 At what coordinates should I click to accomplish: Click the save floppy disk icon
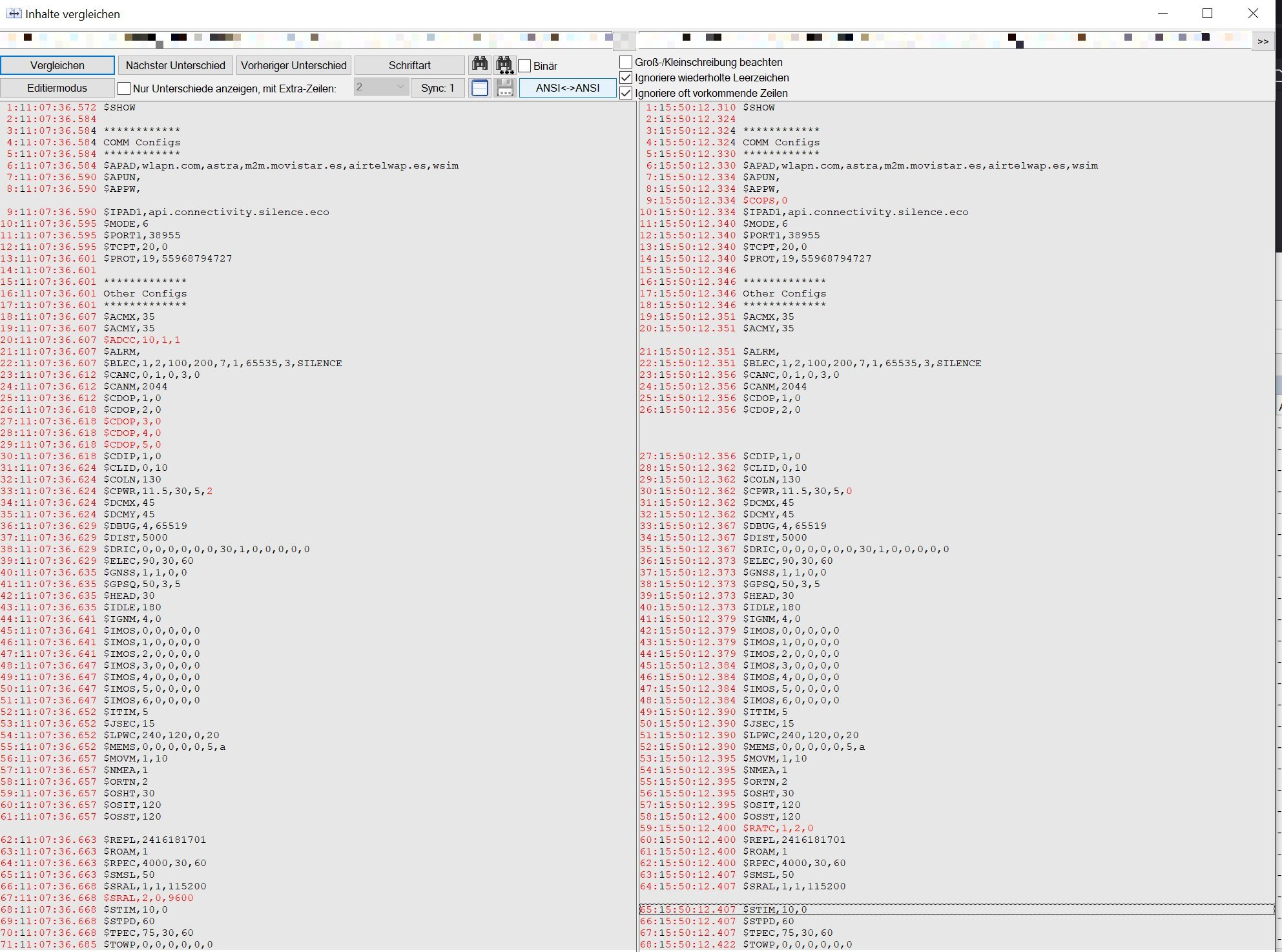[x=504, y=88]
